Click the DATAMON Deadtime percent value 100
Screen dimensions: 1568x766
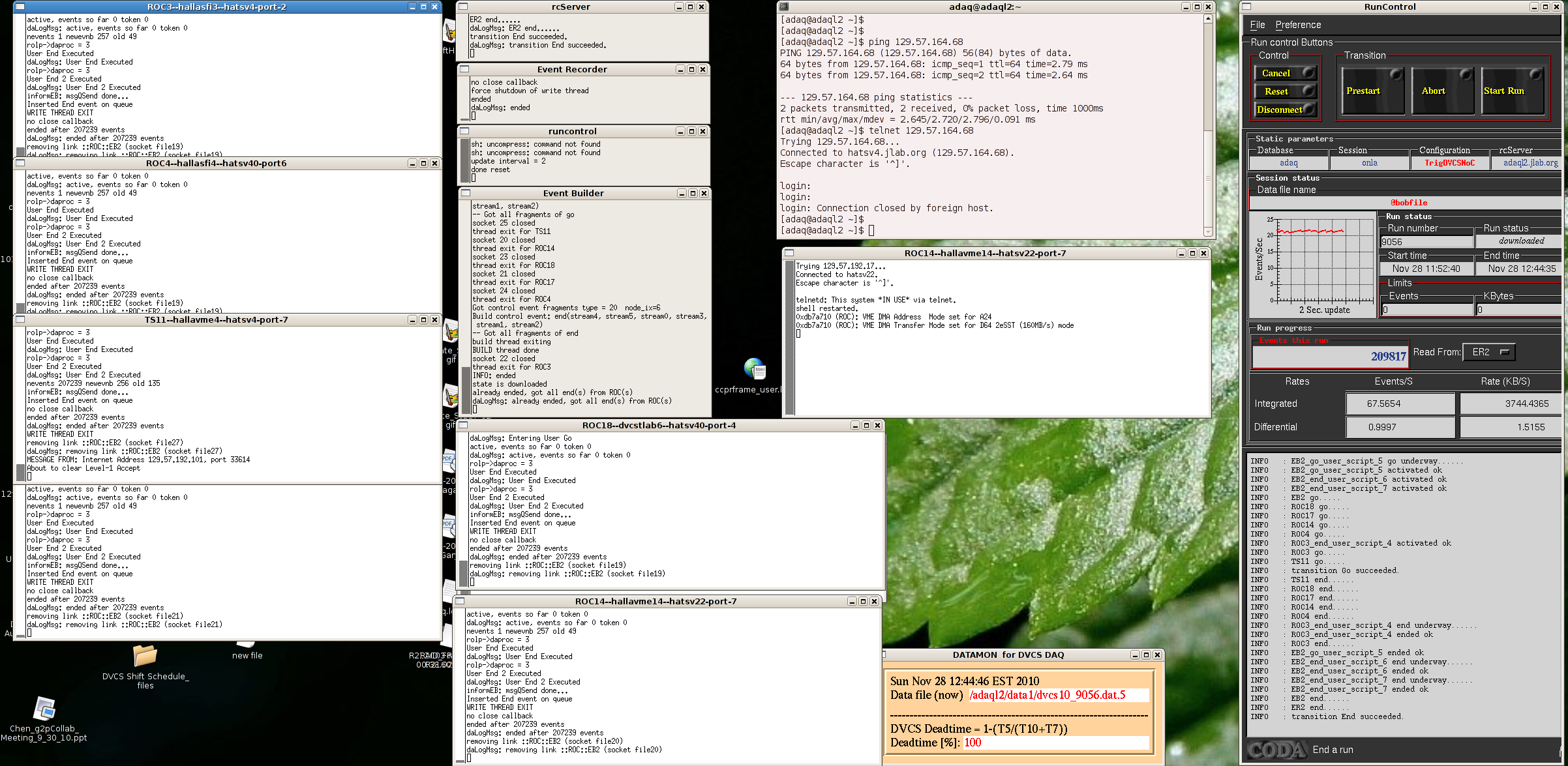point(1055,743)
